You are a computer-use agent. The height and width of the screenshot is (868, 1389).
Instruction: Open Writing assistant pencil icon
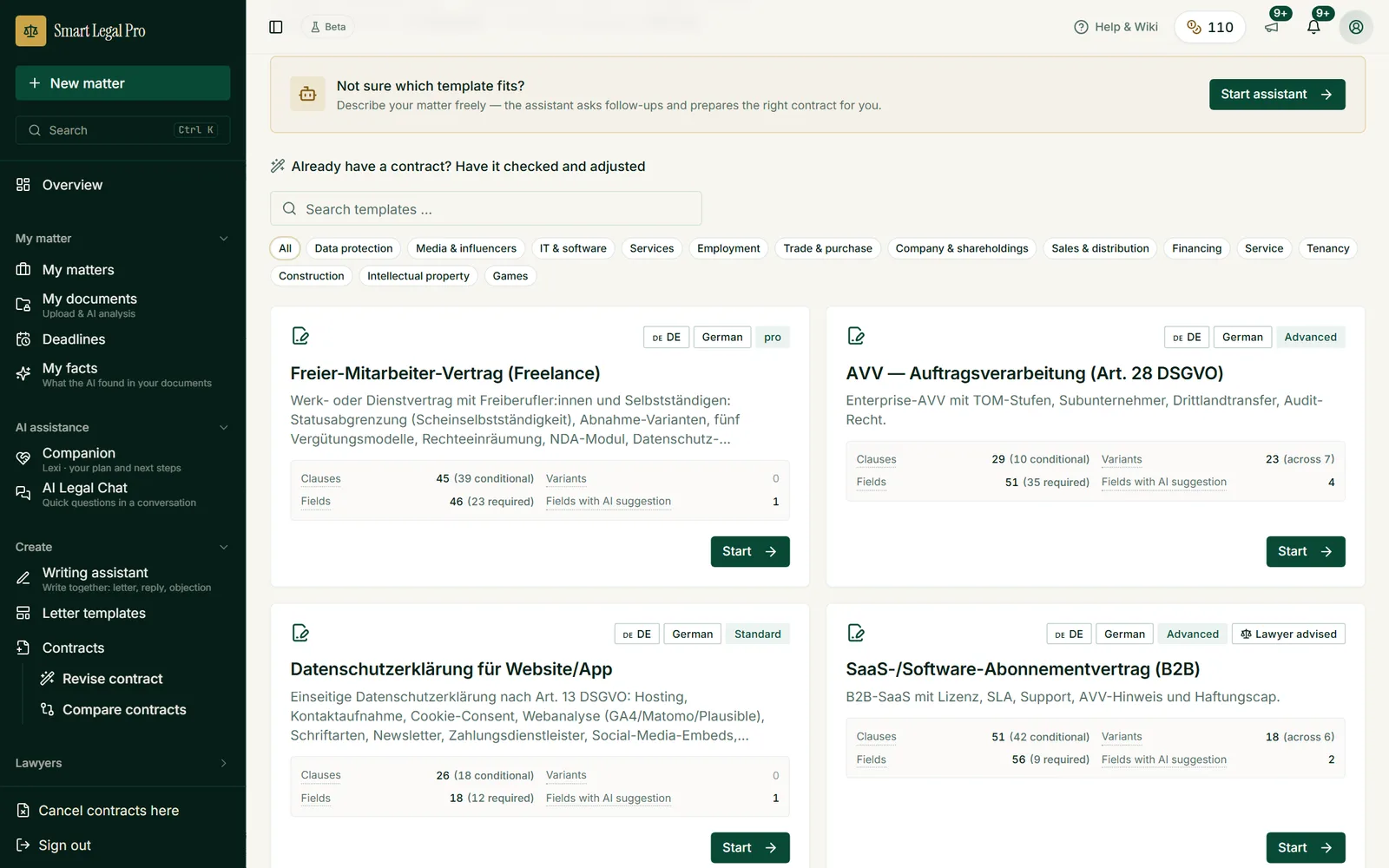[23, 578]
